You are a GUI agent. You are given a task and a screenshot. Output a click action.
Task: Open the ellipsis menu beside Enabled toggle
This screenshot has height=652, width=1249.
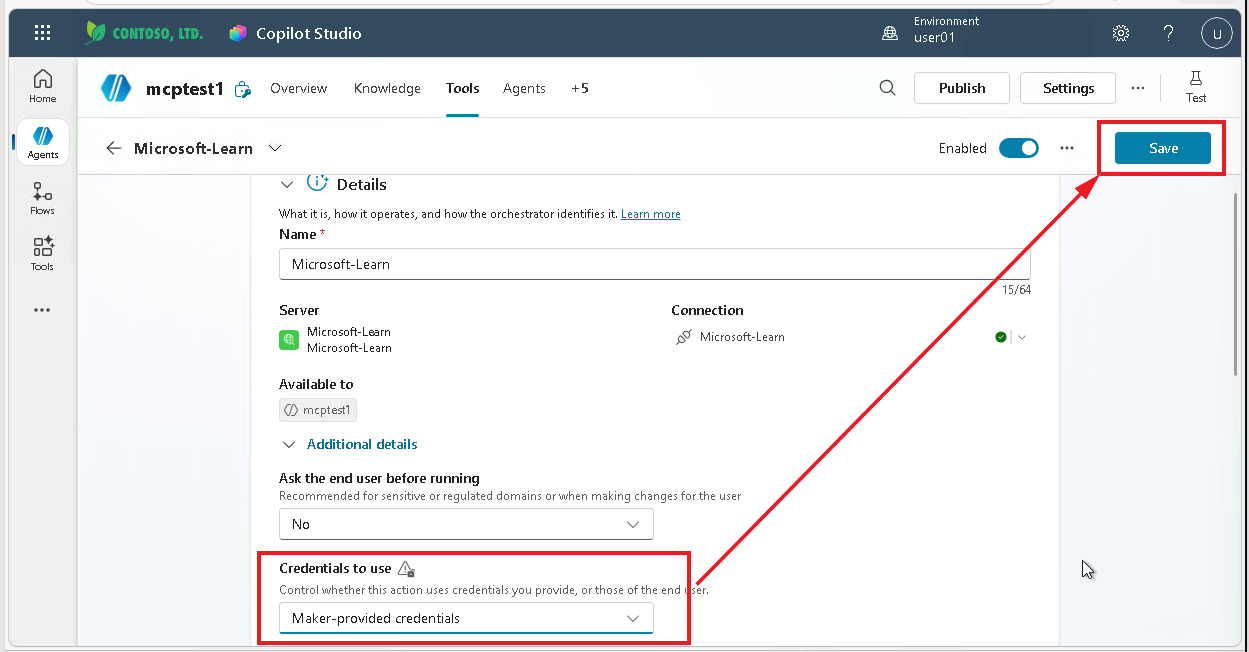[x=1067, y=148]
